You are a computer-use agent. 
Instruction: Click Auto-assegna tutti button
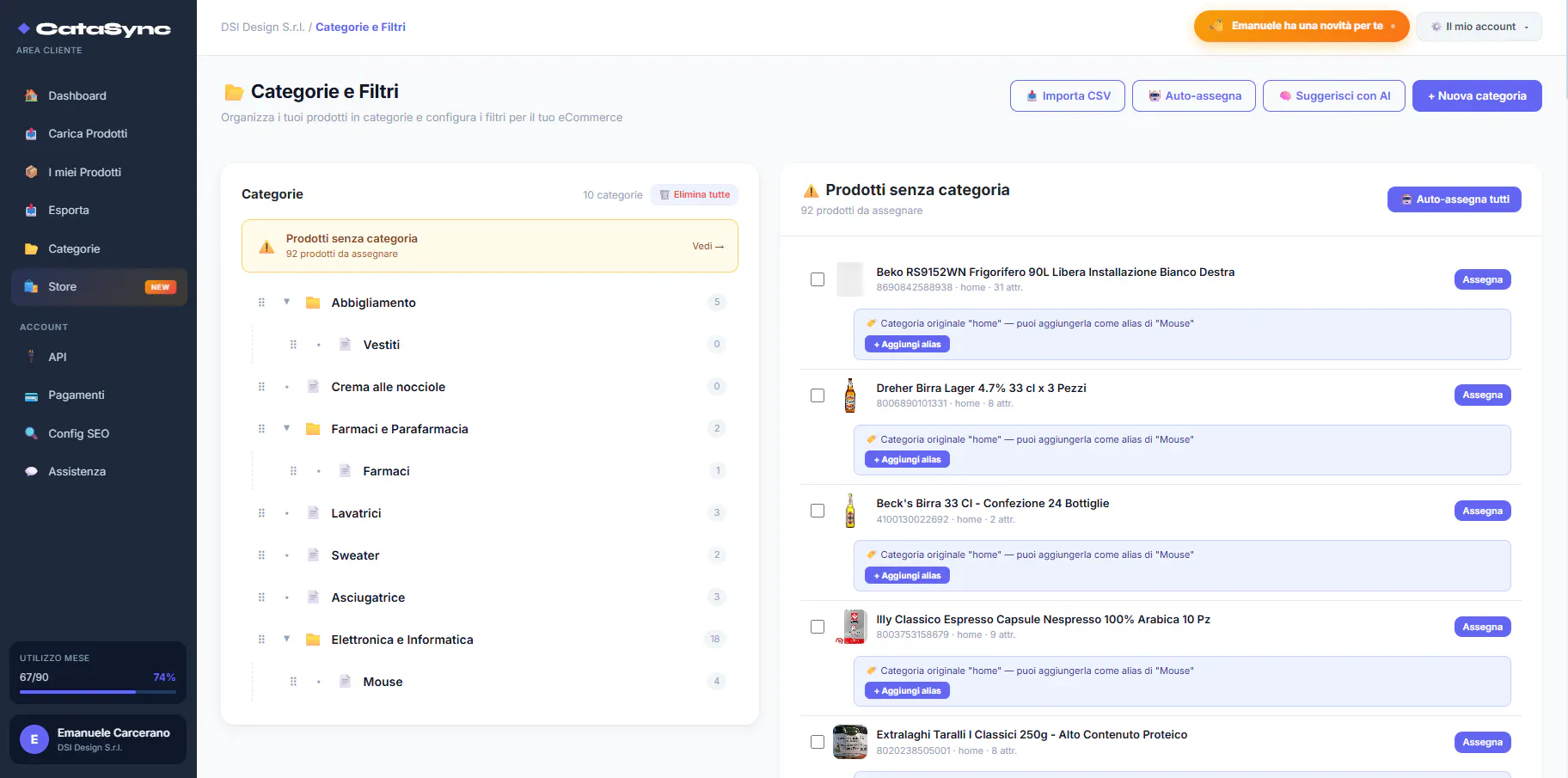pyautogui.click(x=1455, y=199)
